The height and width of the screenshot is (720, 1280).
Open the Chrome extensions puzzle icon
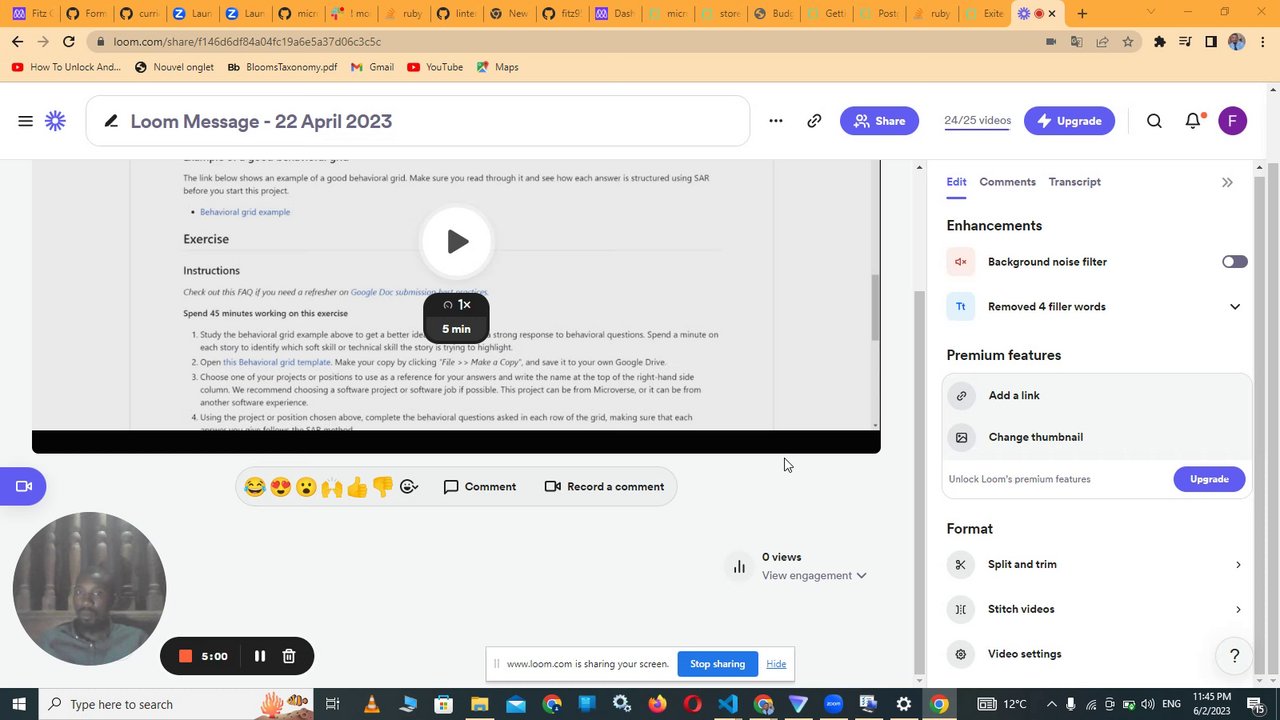[x=1159, y=42]
